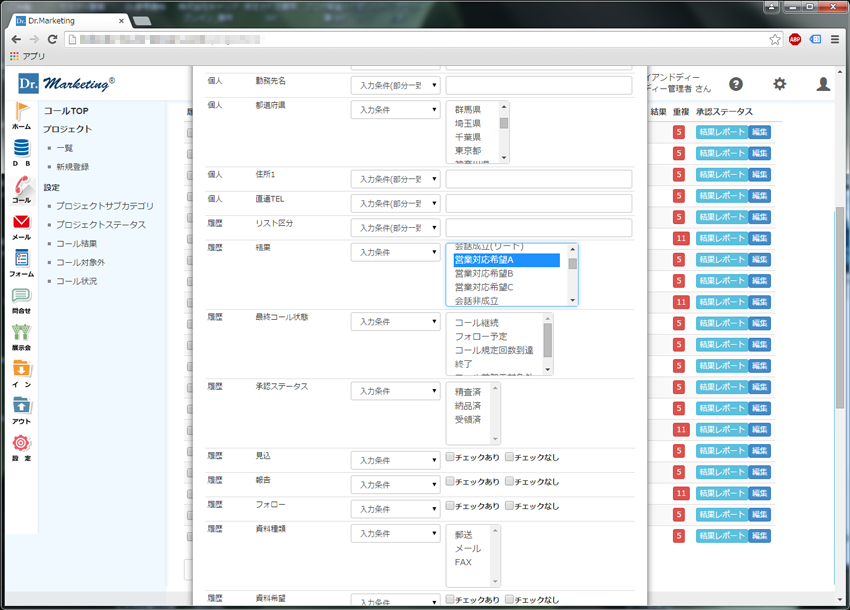The height and width of the screenshot is (610, 850).
Task: Open プロジェクトステータス menu item
Action: [100, 224]
